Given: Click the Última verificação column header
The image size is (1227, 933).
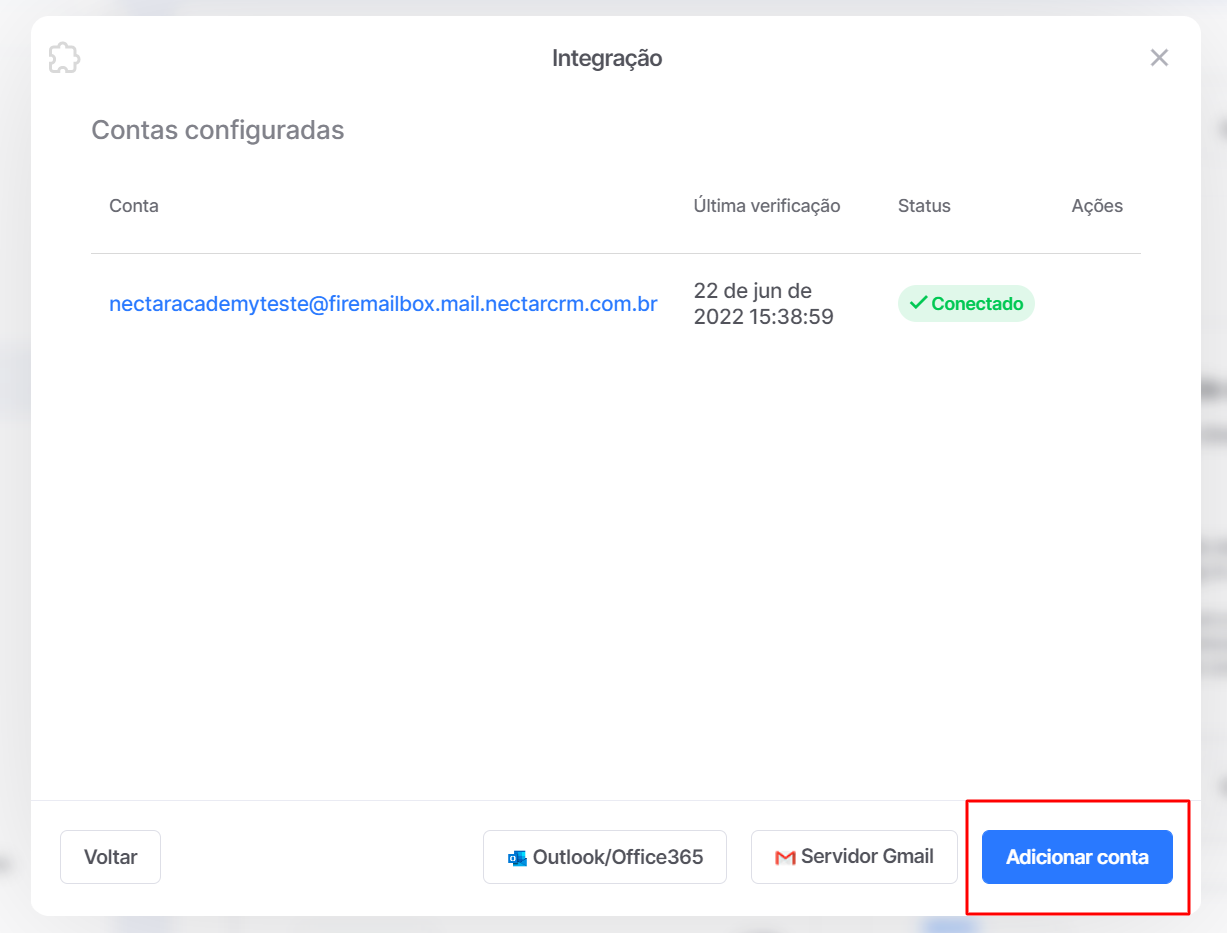Looking at the screenshot, I should pos(767,206).
